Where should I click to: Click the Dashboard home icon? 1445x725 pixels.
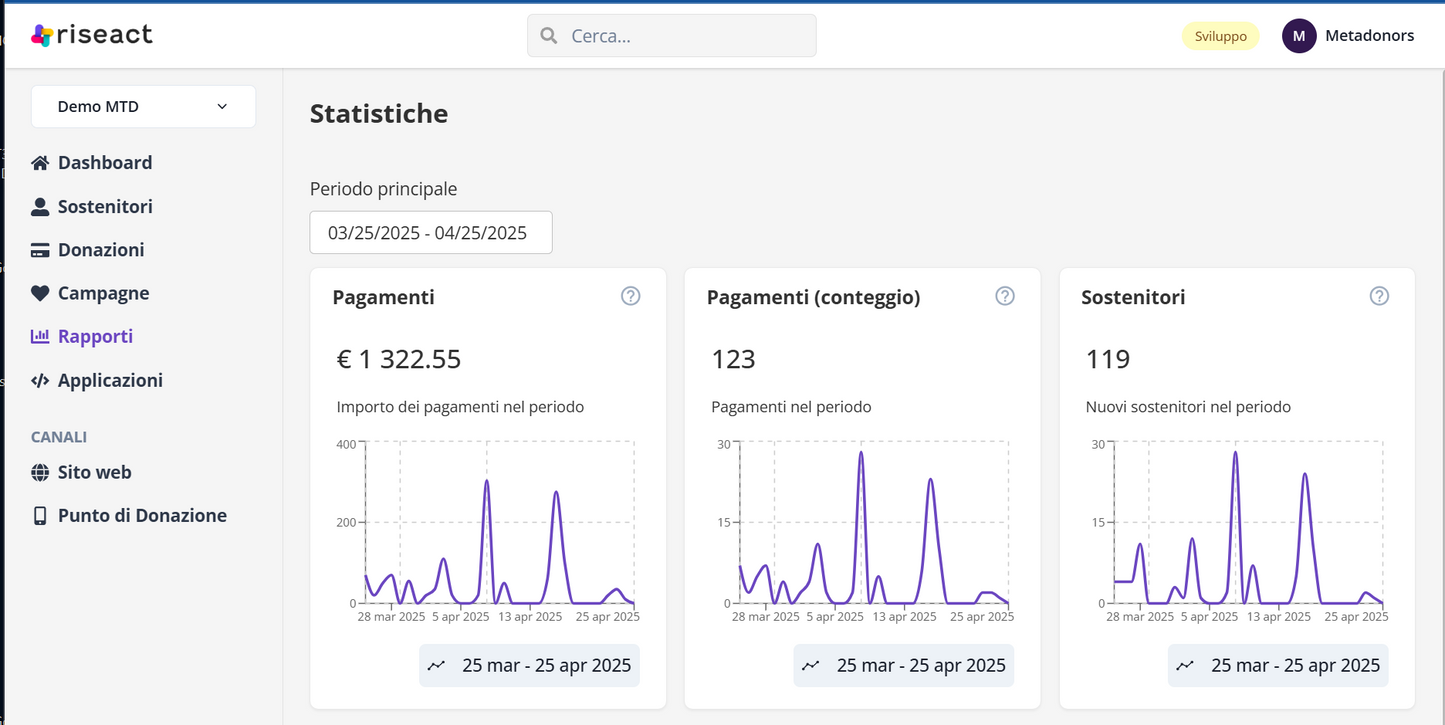[40, 163]
